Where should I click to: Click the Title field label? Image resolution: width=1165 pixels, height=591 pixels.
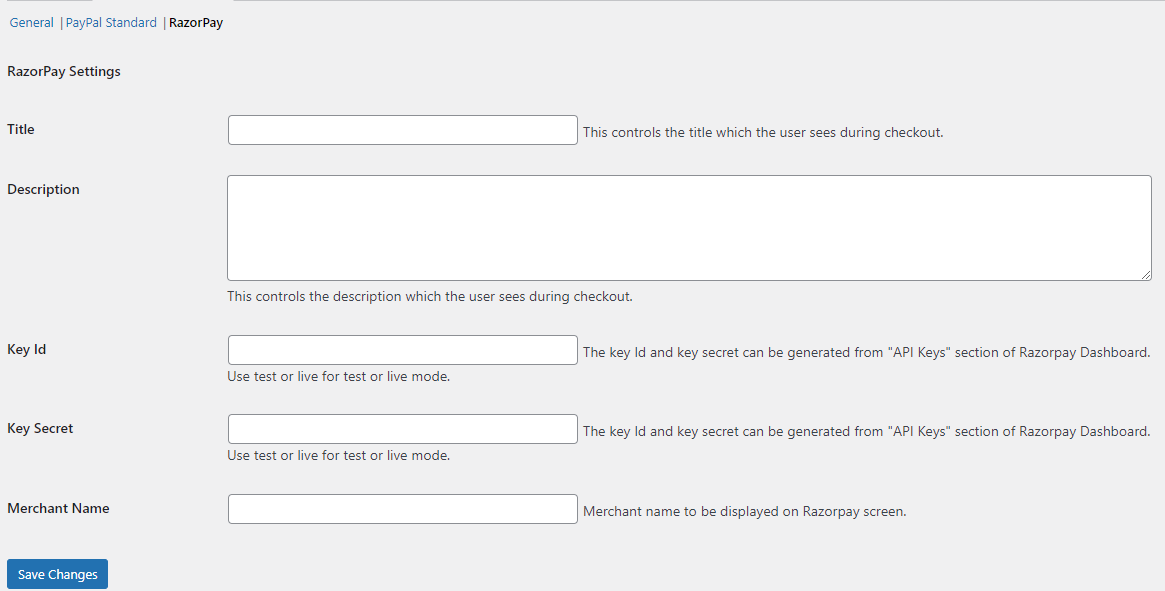click(21, 129)
